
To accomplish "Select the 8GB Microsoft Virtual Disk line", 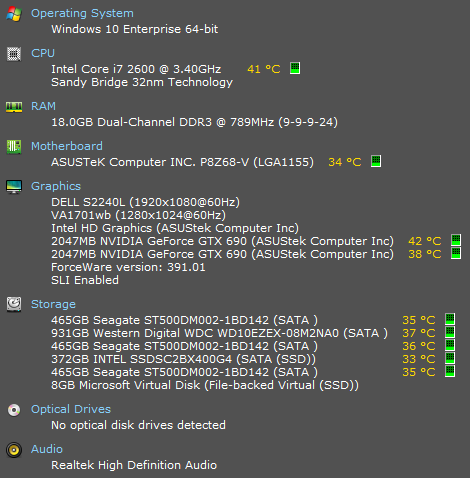I will (205, 385).
